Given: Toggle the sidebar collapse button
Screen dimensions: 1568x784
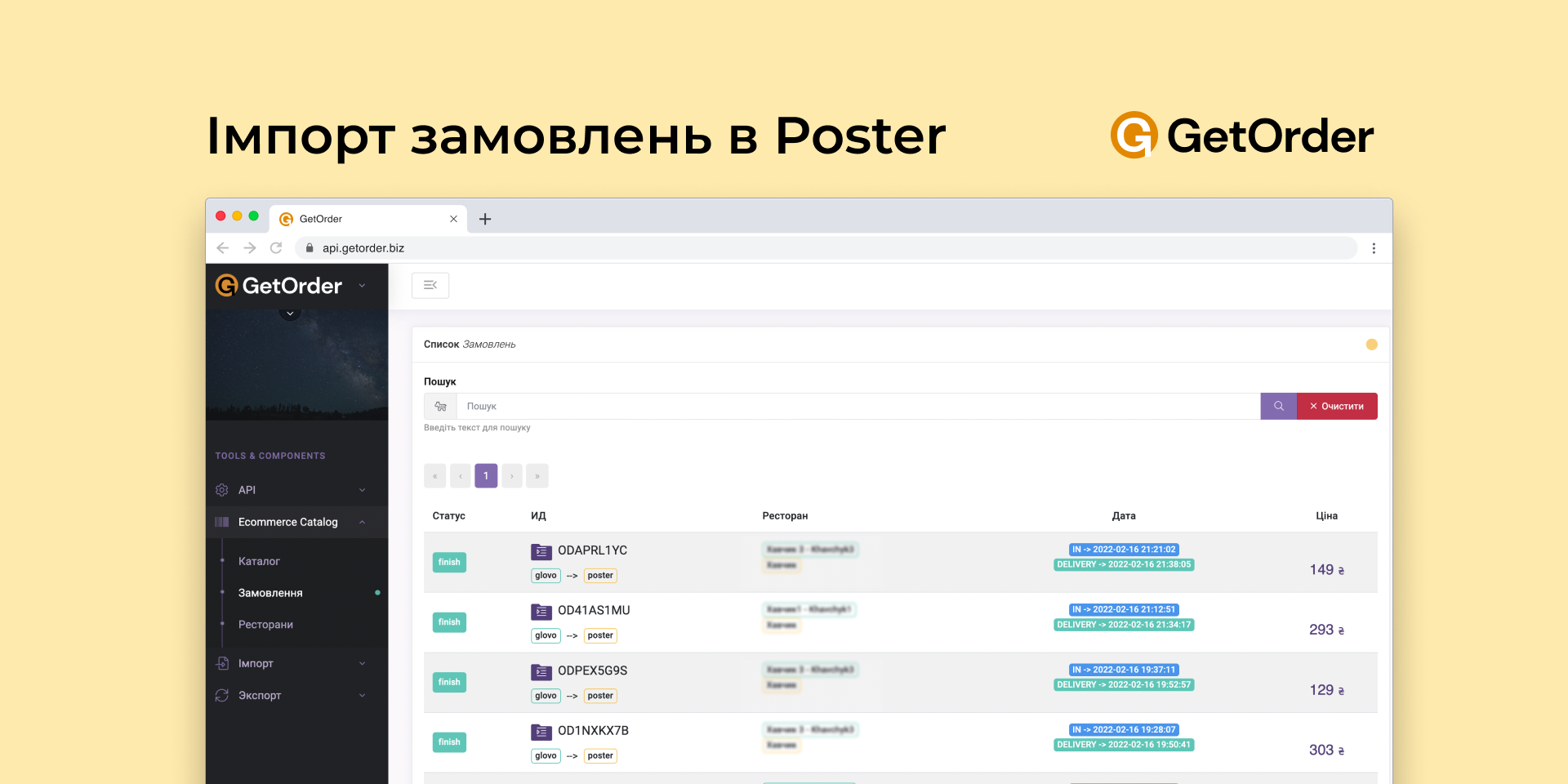Looking at the screenshot, I should point(430,285).
